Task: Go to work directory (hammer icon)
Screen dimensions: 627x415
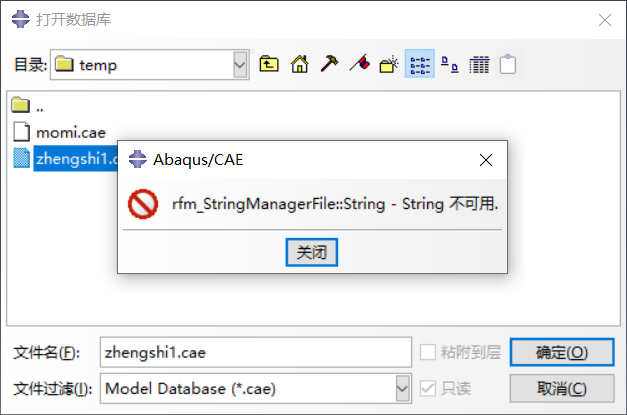Action: 329,65
